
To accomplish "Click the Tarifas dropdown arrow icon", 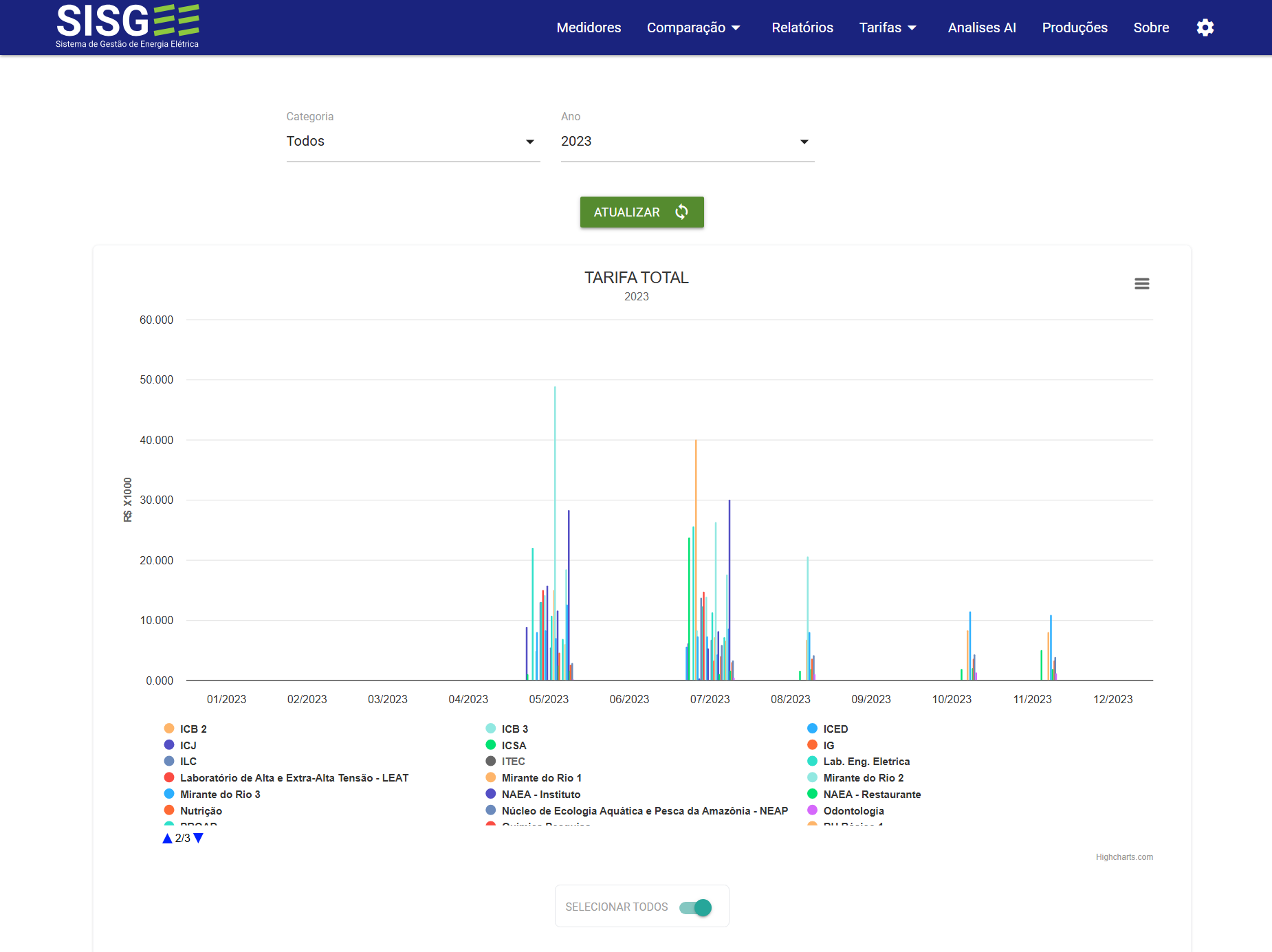I will coord(912,28).
